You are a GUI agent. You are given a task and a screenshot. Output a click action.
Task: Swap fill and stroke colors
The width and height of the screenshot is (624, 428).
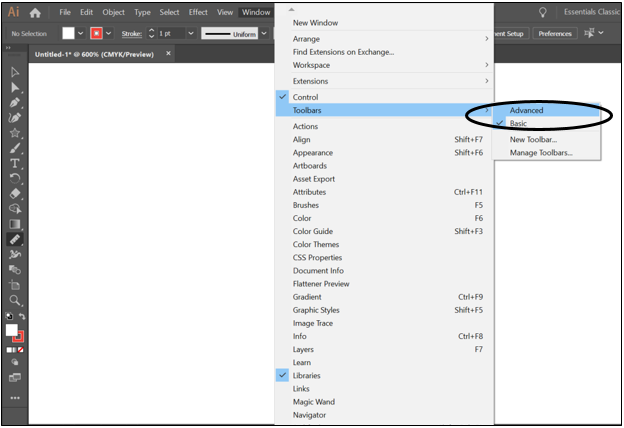pos(22,316)
